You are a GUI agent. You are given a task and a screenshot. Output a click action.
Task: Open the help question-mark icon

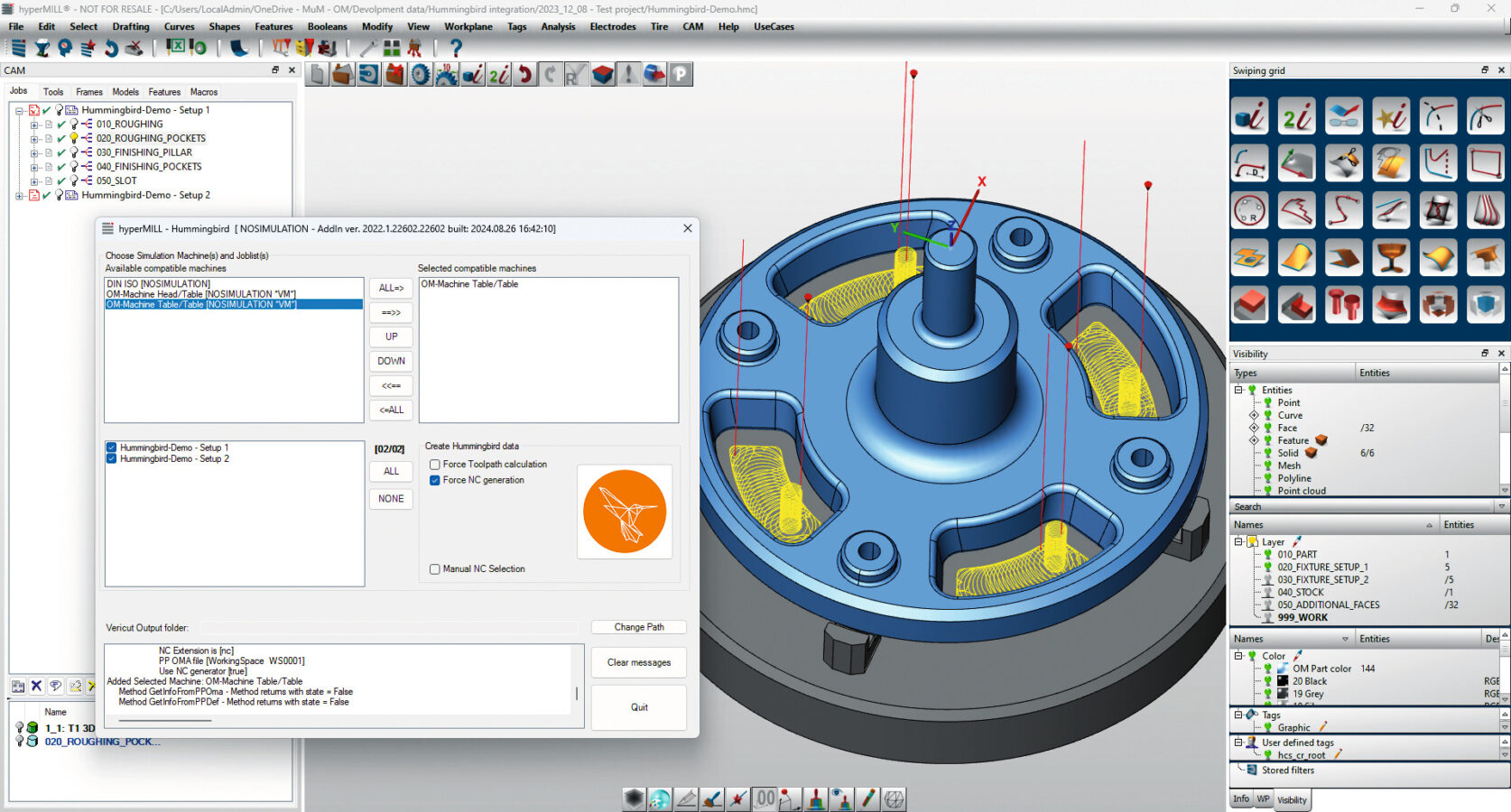[457, 50]
